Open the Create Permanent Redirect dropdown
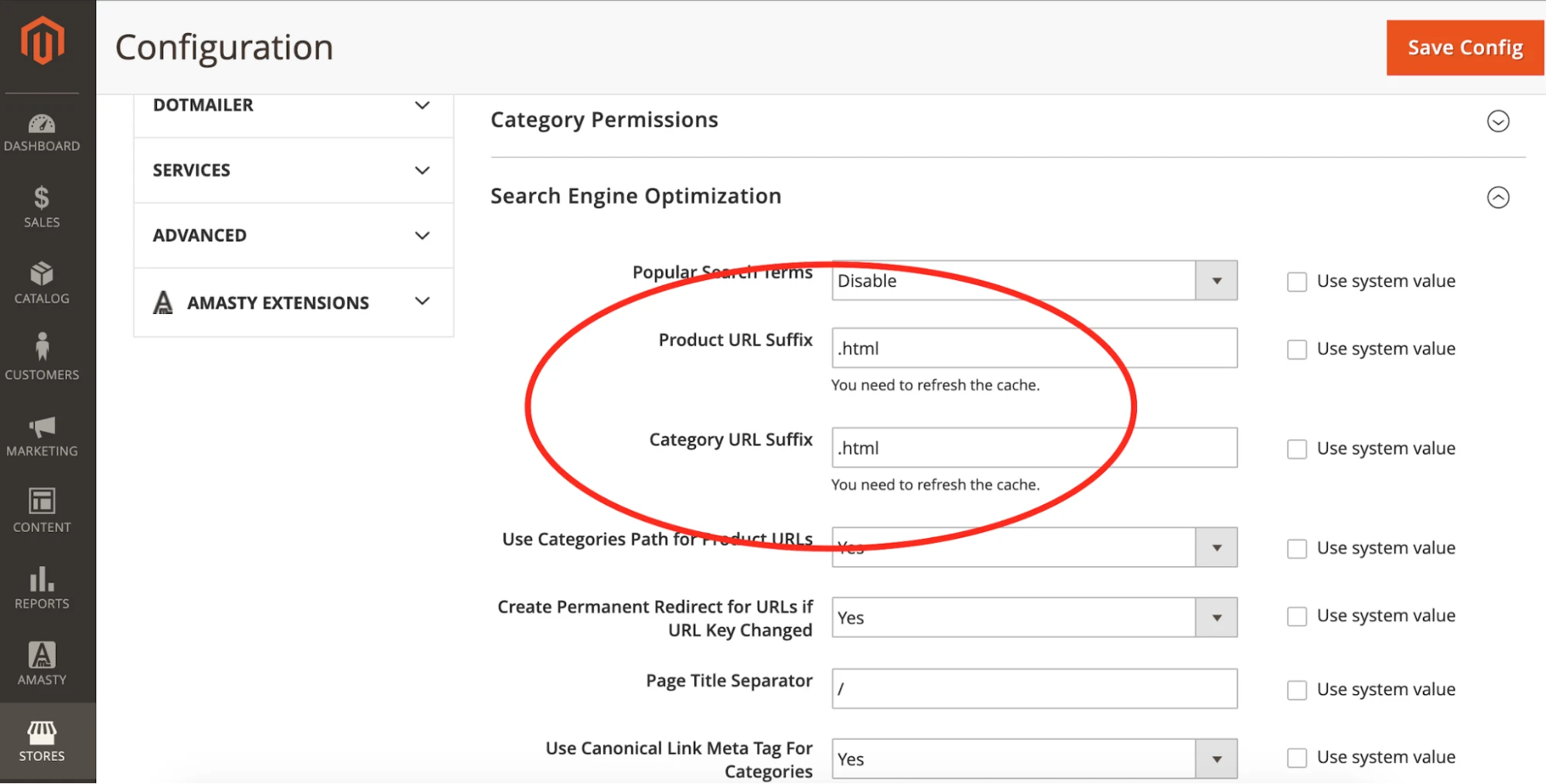Viewport: 1546px width, 784px height. coord(1216,617)
